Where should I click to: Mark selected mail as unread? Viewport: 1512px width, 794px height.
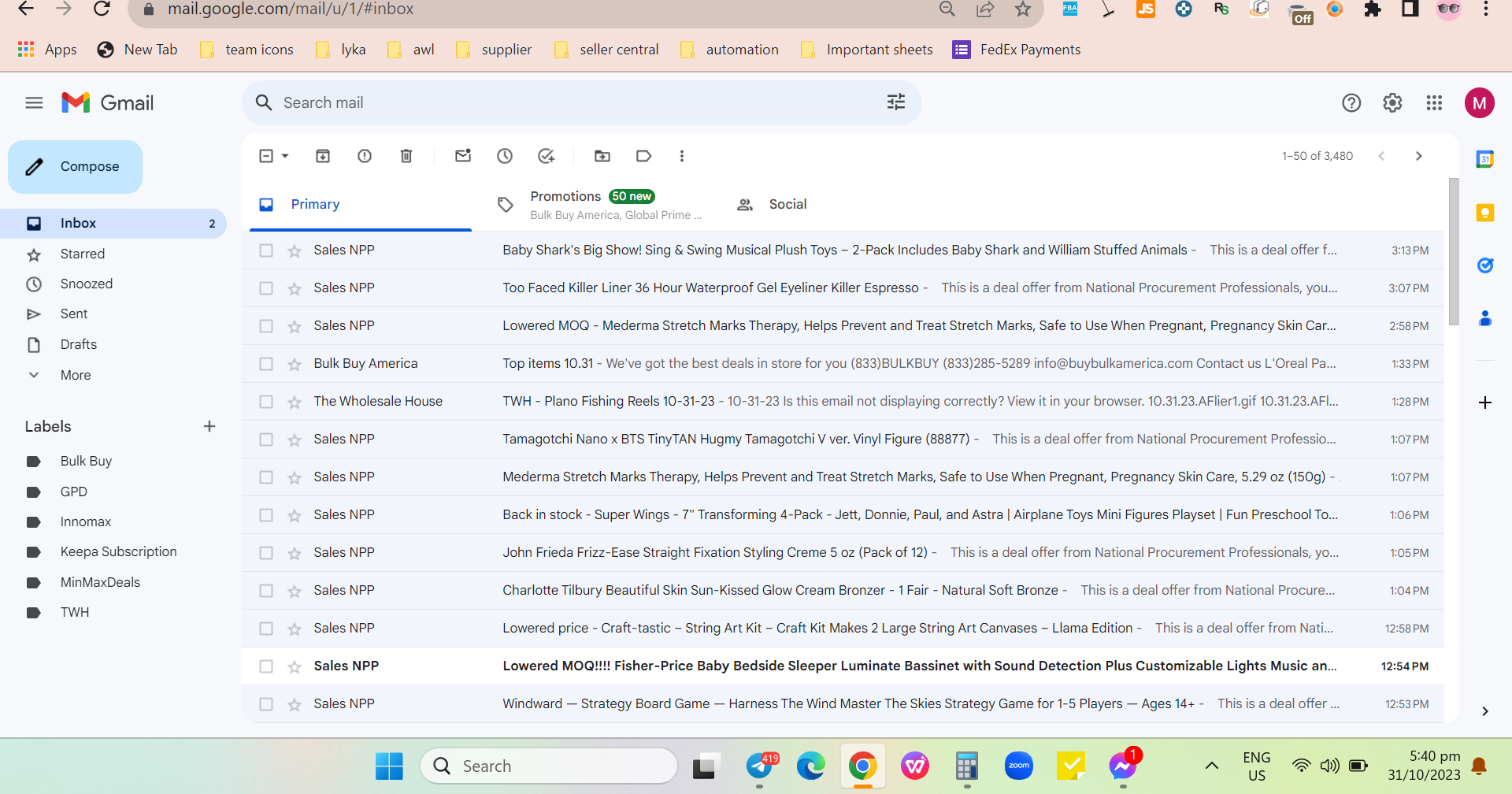pyautogui.click(x=463, y=156)
